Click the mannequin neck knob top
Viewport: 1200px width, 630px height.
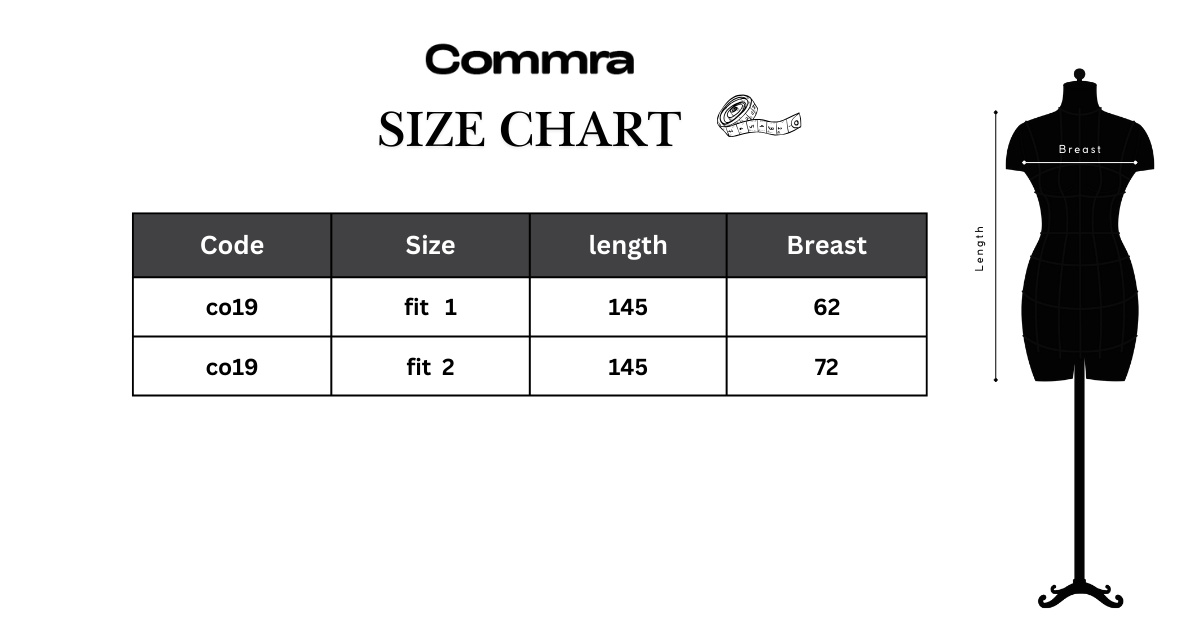click(1079, 75)
